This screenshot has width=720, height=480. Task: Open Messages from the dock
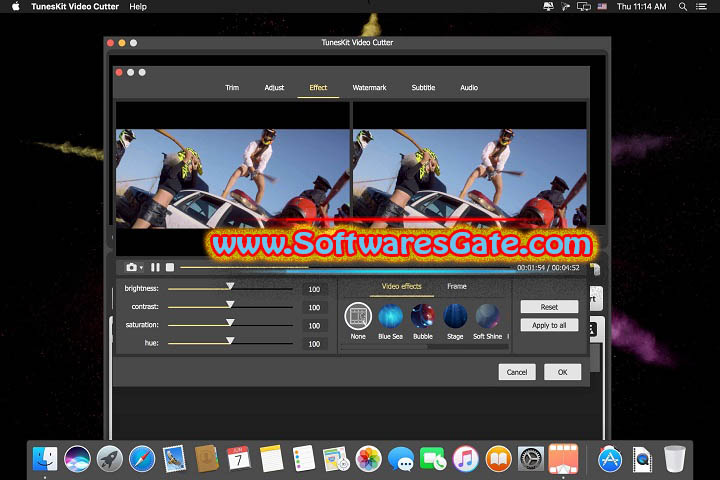pos(401,458)
